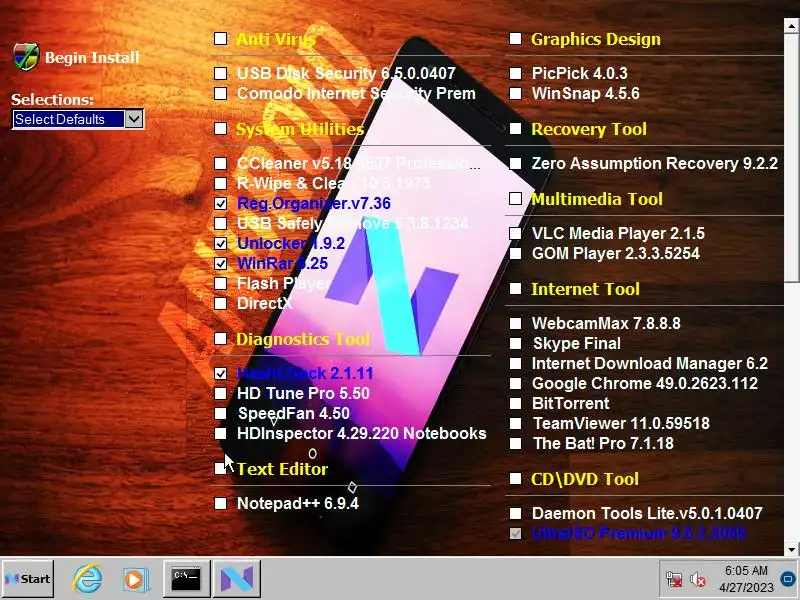The image size is (800, 600).
Task: Check SpeedFan 4.50
Action: tap(220, 413)
